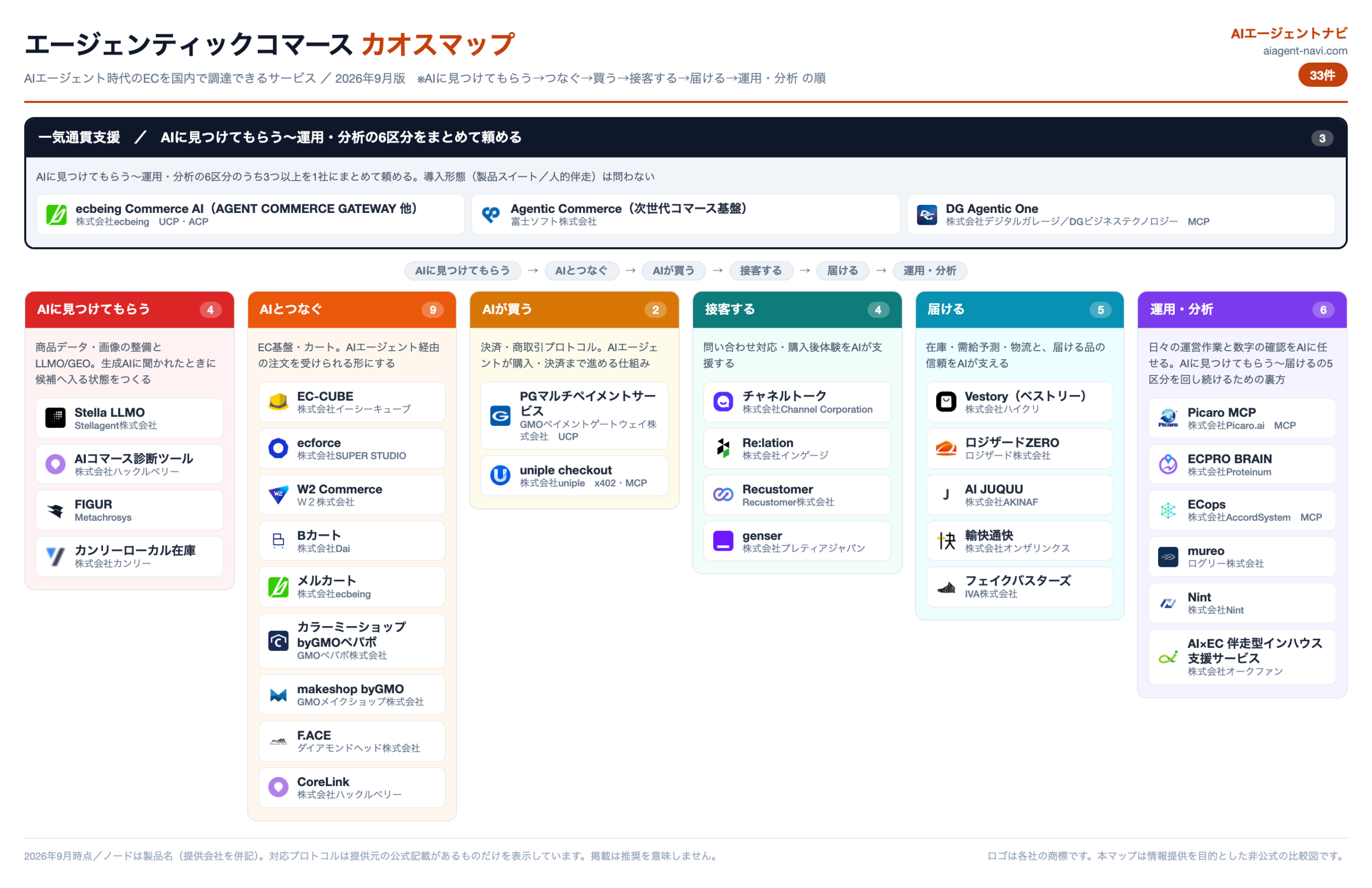Click the Bカート cart icon

pyautogui.click(x=278, y=541)
